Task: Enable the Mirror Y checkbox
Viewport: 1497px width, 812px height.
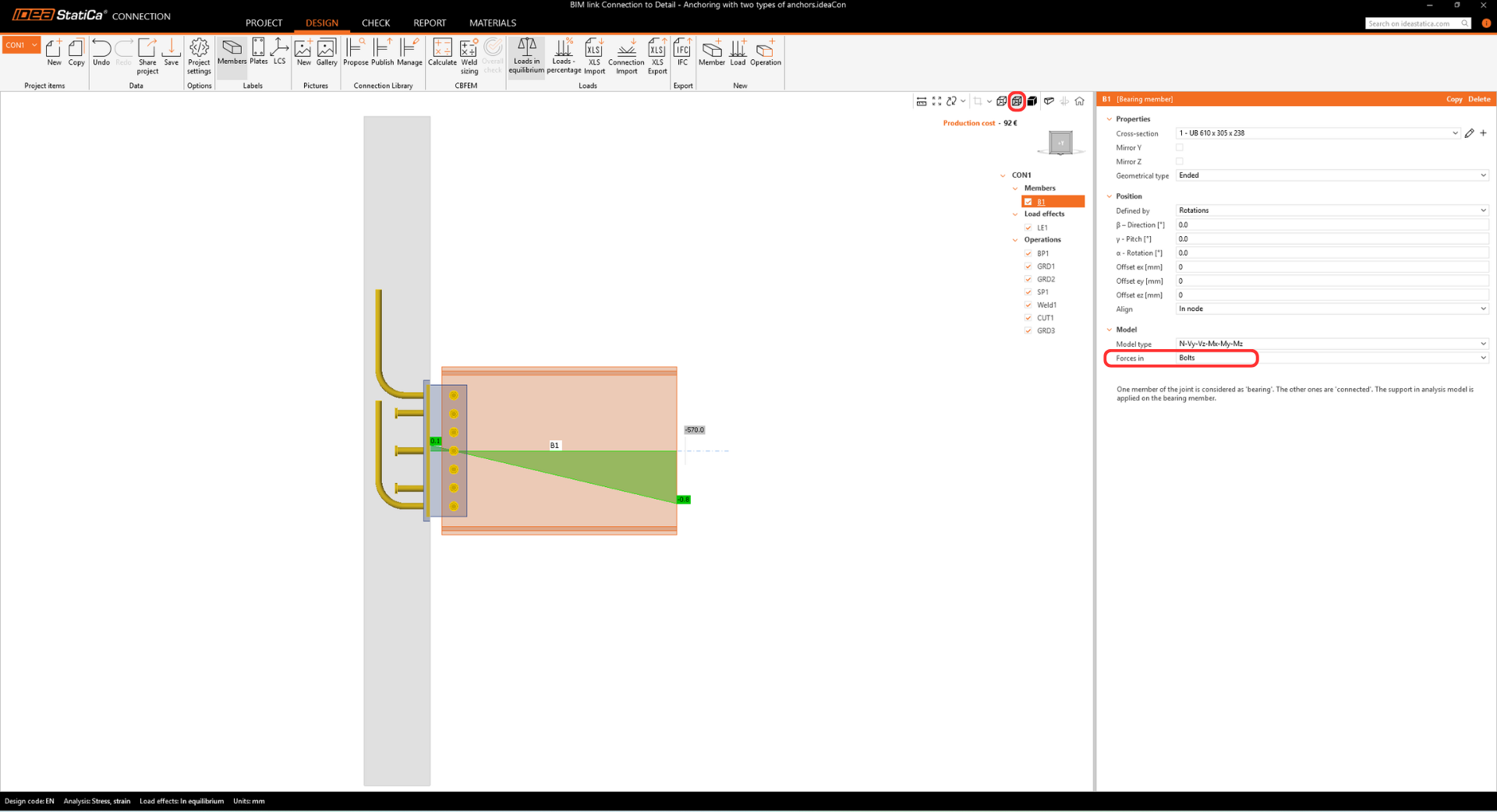Action: (1180, 147)
